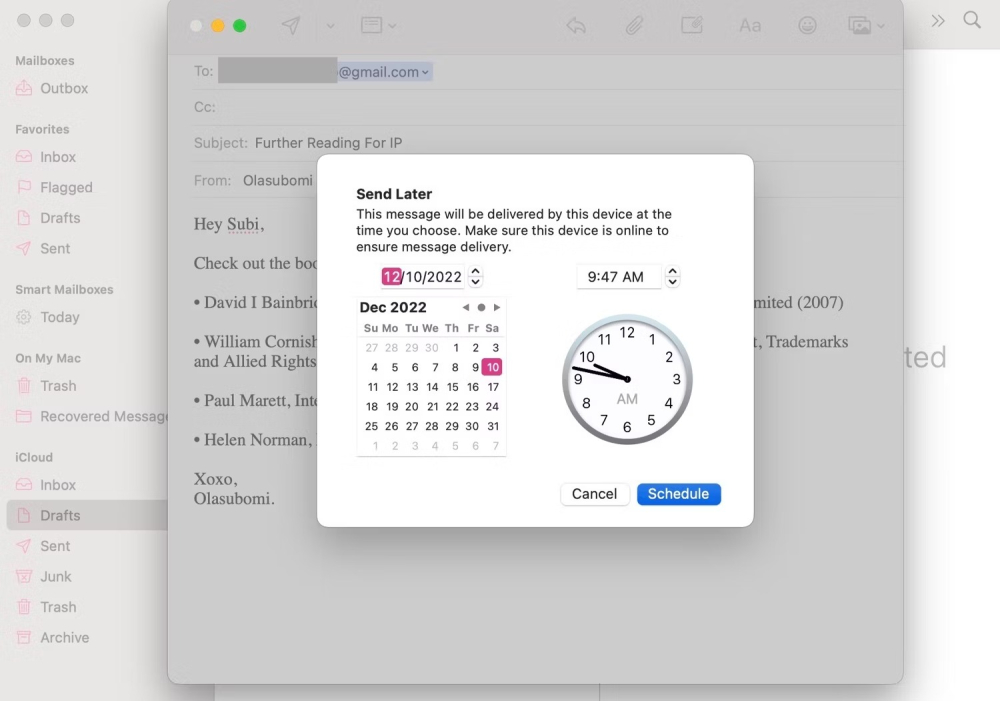This screenshot has height=701, width=1000.
Task: Open the emoji picker
Action: 807,25
